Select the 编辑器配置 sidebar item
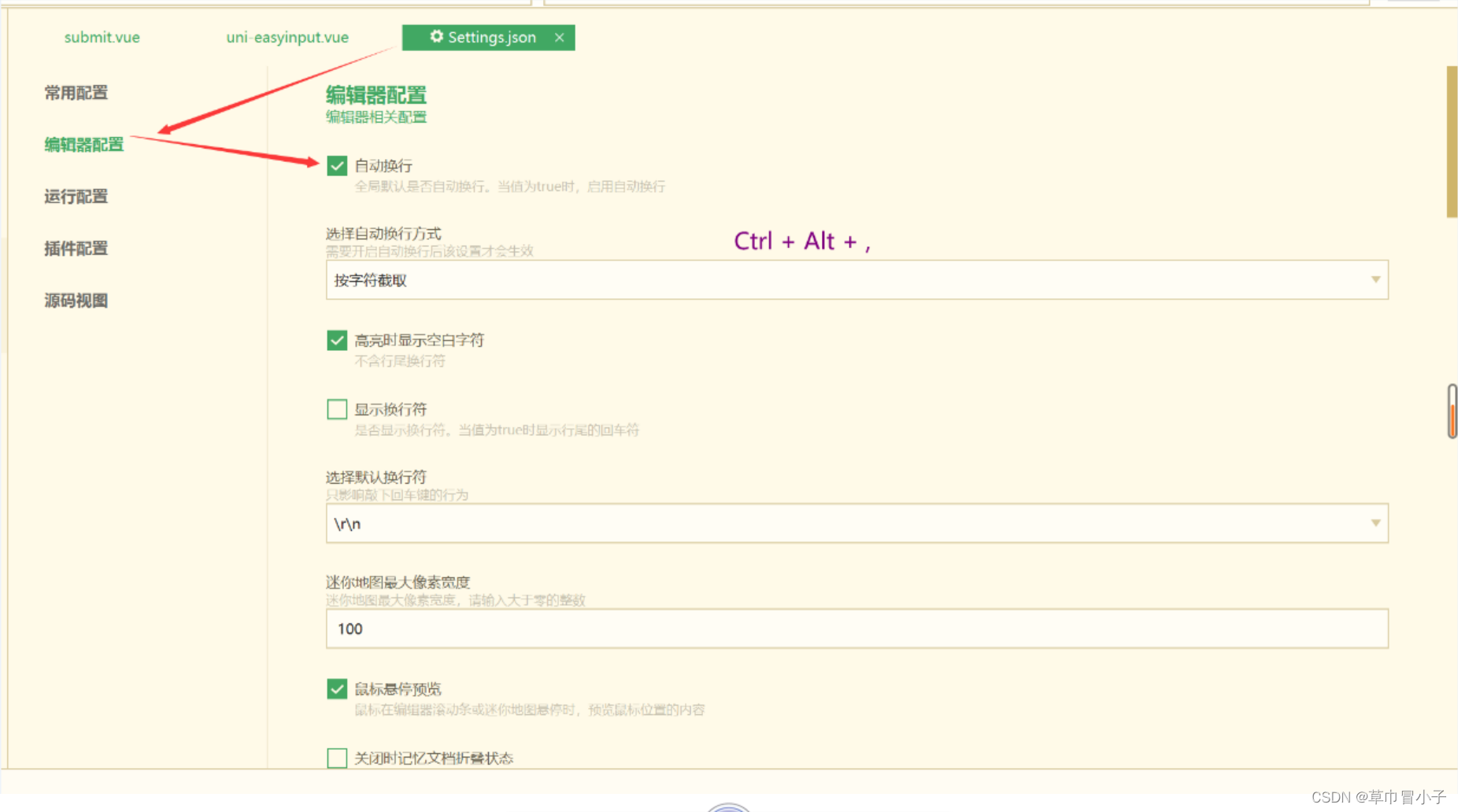This screenshot has height=812, width=1458. 83,145
